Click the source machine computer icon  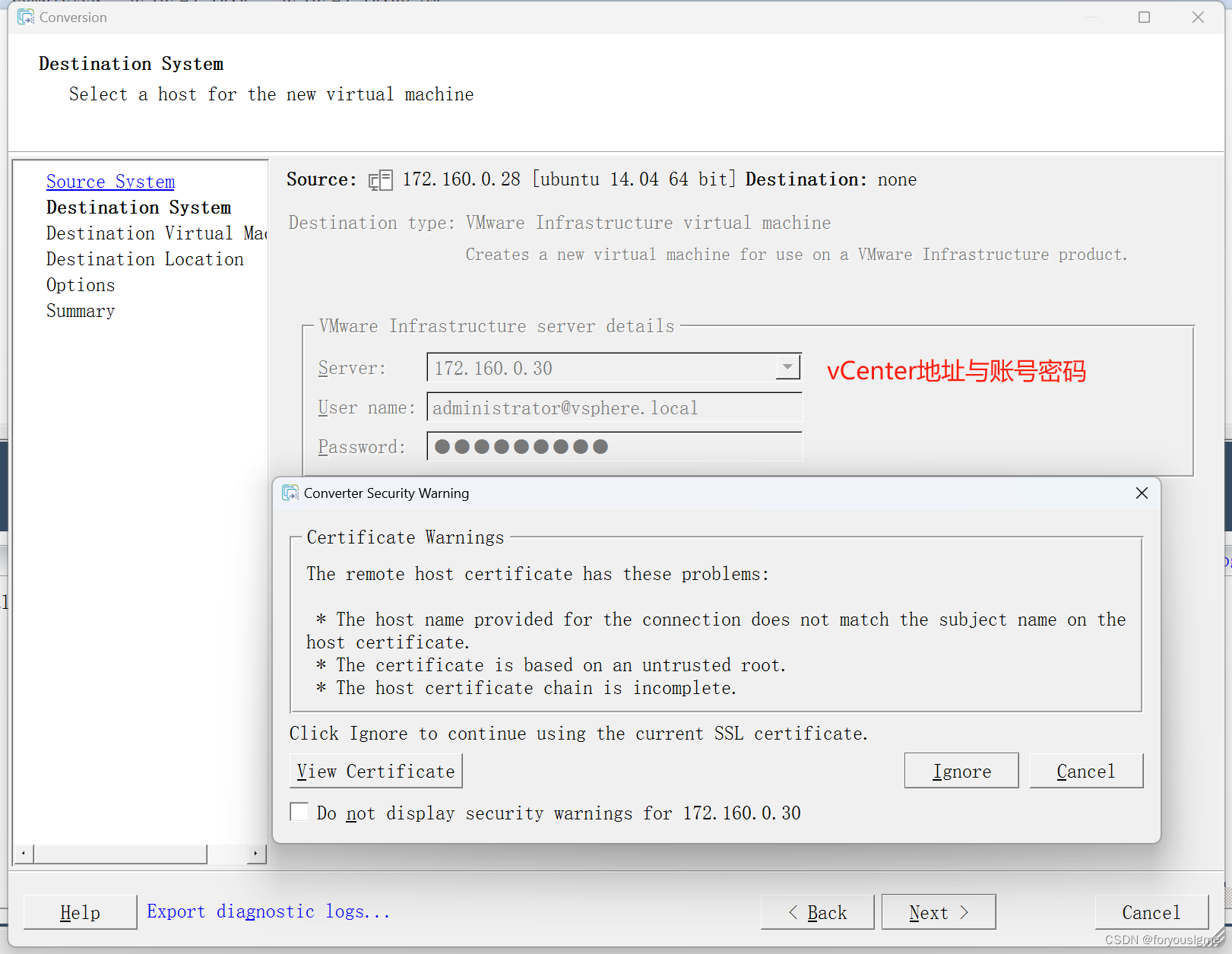pos(380,180)
